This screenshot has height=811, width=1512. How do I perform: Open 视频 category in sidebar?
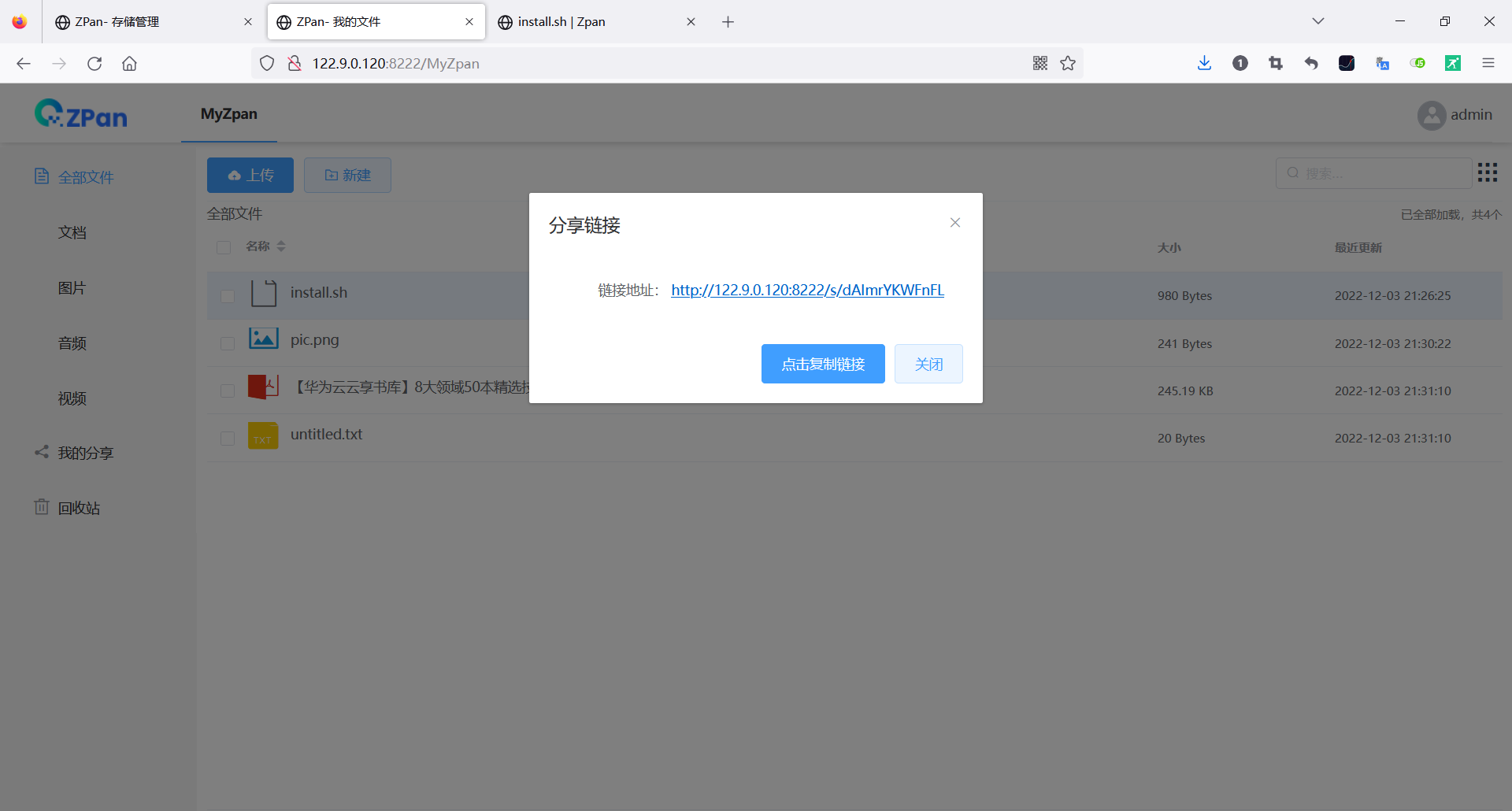pos(72,398)
